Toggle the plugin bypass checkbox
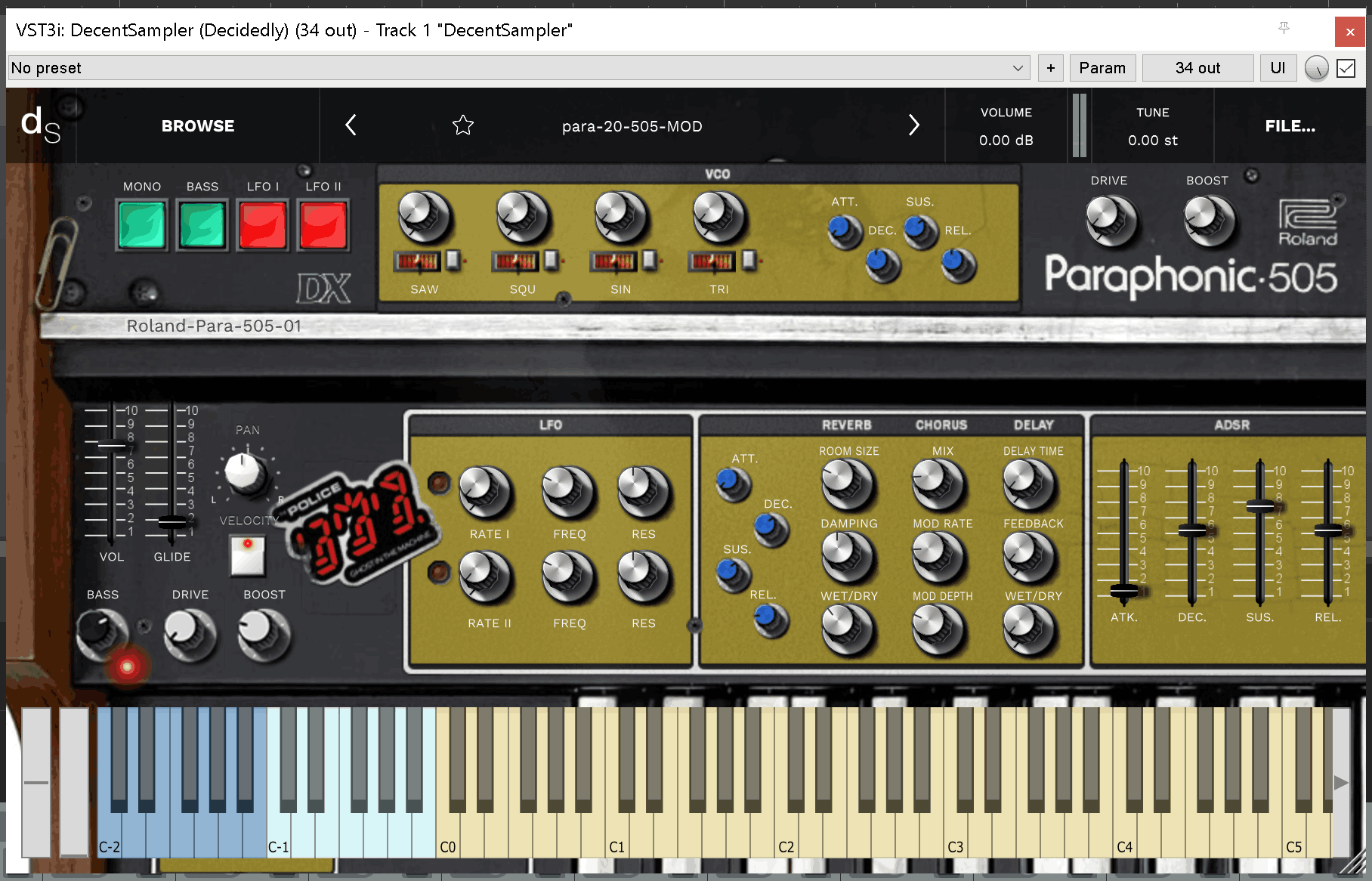The image size is (1372, 881). 1346,68
